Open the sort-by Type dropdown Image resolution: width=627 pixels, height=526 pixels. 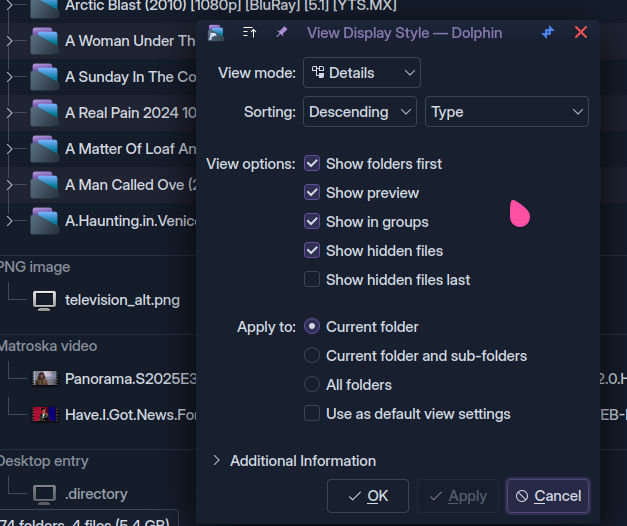tap(506, 112)
